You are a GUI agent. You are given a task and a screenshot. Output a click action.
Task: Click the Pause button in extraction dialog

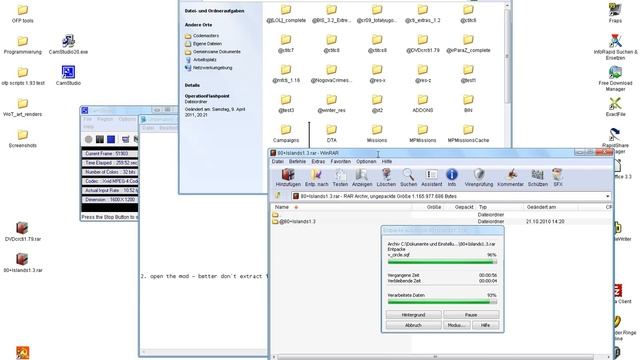point(471,315)
